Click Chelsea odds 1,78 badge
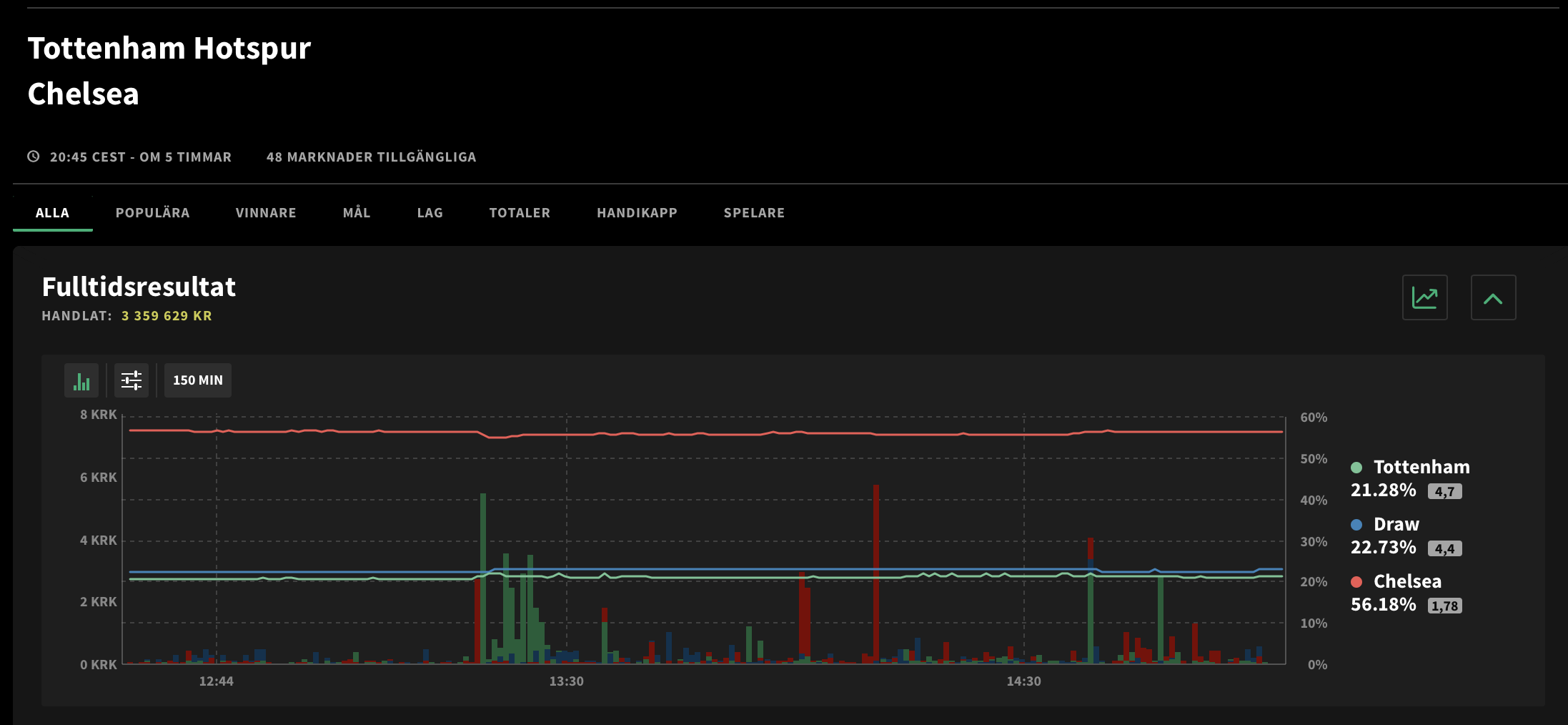This screenshot has height=725, width=1568. point(1444,606)
